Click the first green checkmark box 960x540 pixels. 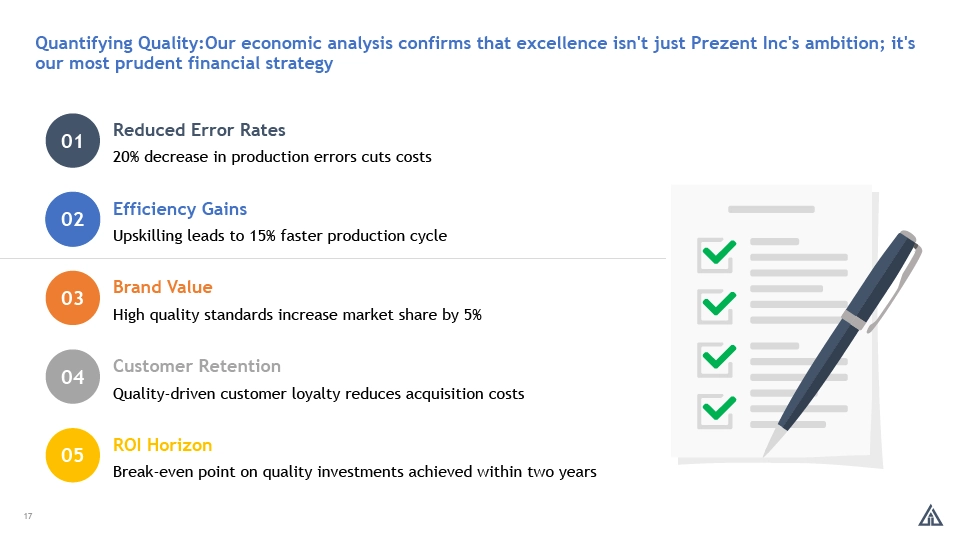pyautogui.click(x=716, y=254)
